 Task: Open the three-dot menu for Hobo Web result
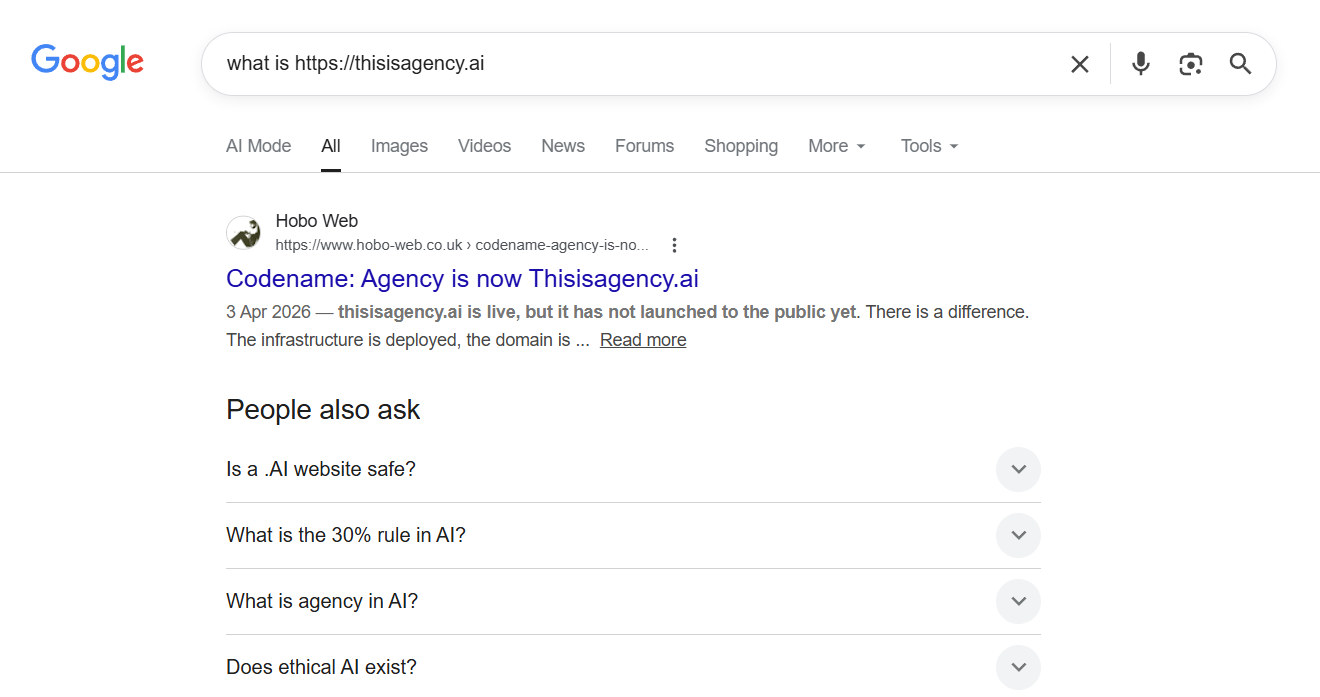(x=675, y=245)
